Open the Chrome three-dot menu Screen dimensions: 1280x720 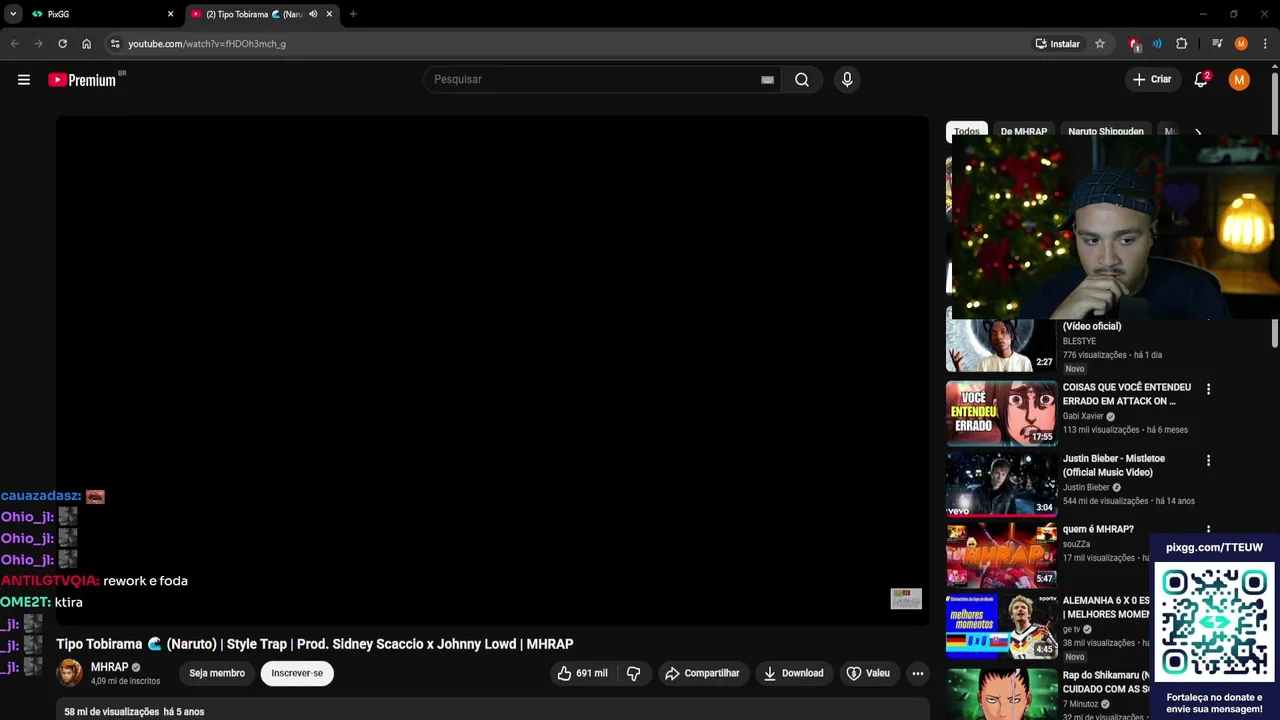(x=1265, y=44)
